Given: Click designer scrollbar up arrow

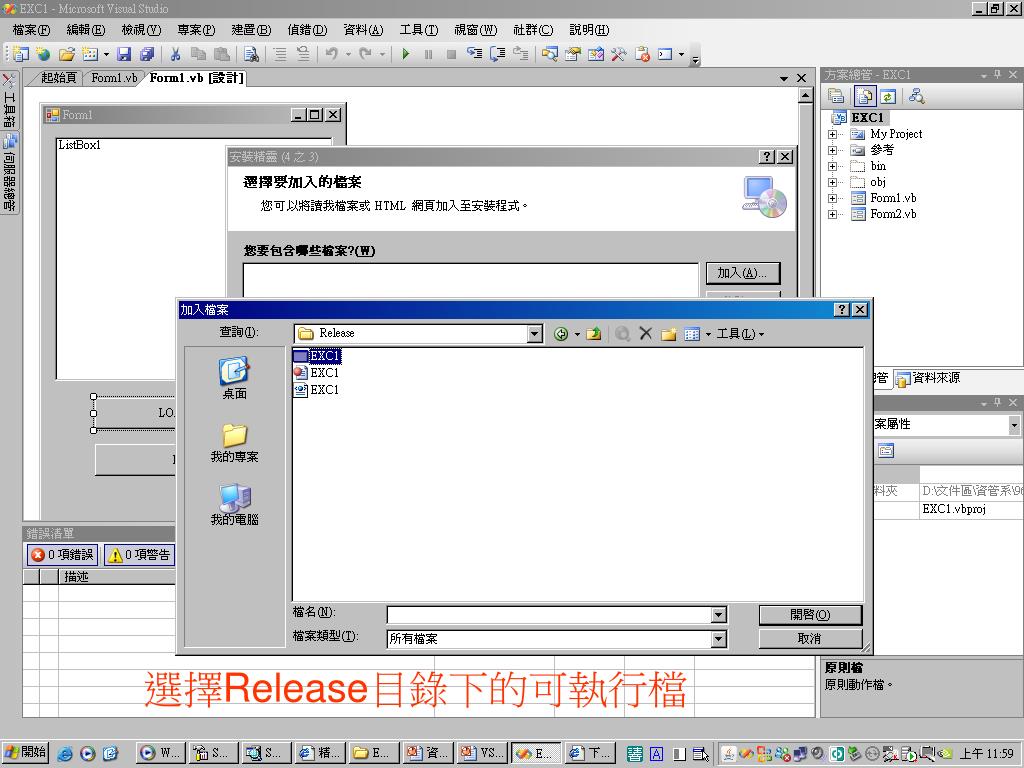Looking at the screenshot, I should tap(805, 96).
